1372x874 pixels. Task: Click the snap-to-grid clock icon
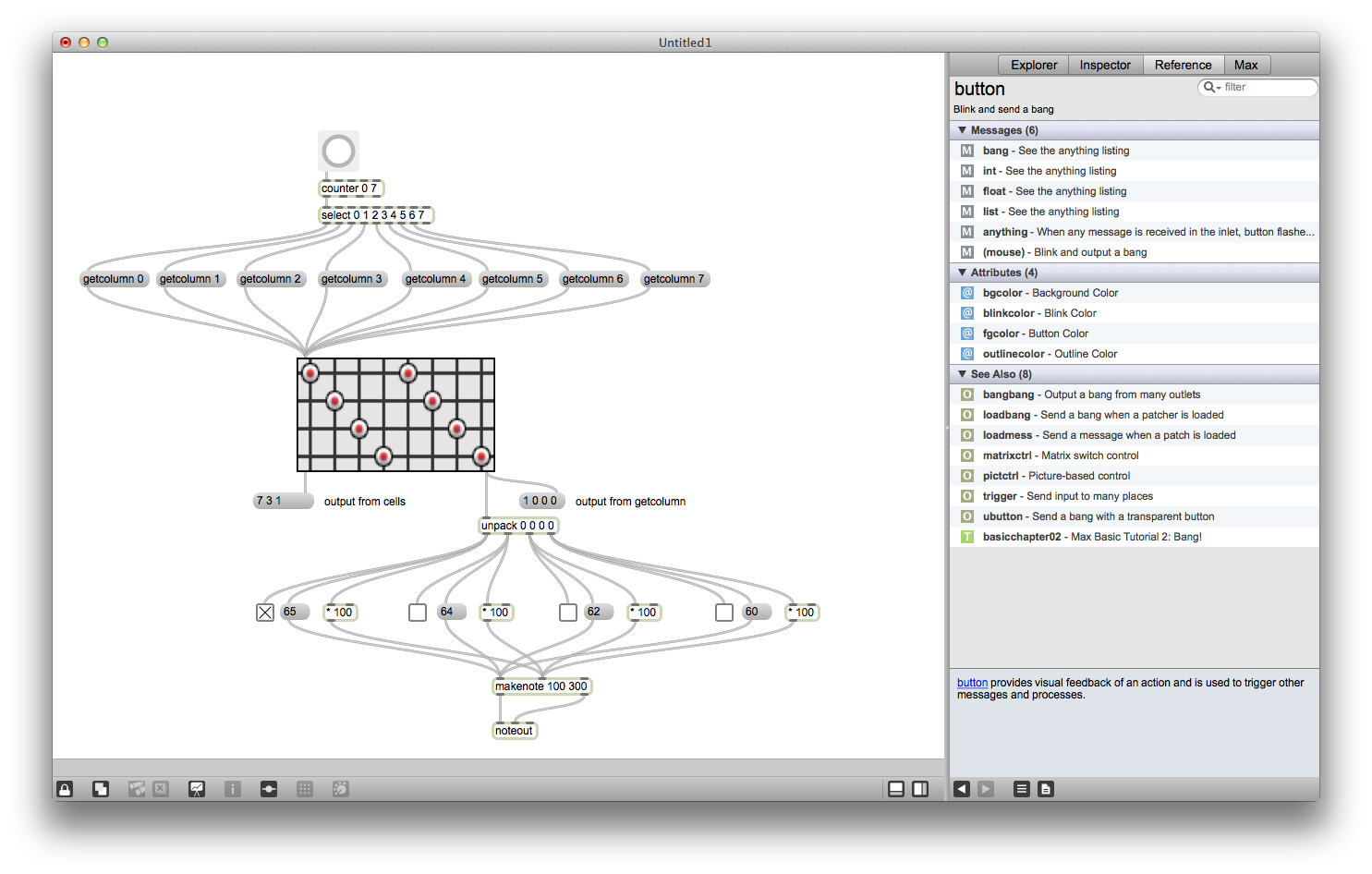coord(341,789)
